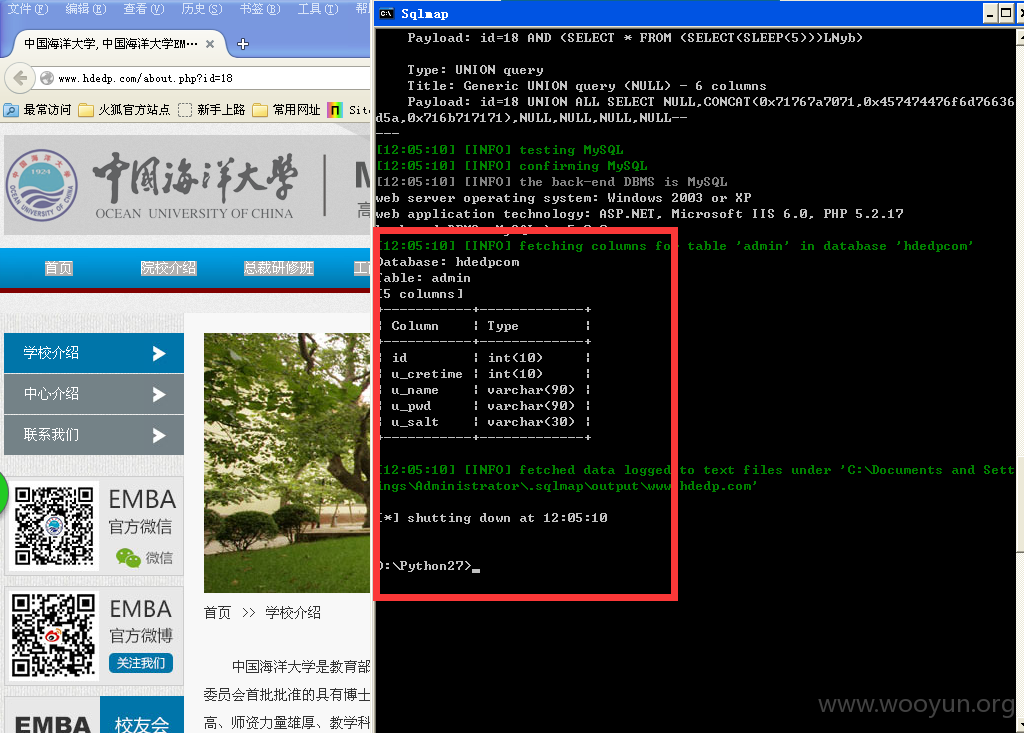Open the 中心介绍 sidebar item
Viewport: 1024px width, 733px height.
point(94,394)
